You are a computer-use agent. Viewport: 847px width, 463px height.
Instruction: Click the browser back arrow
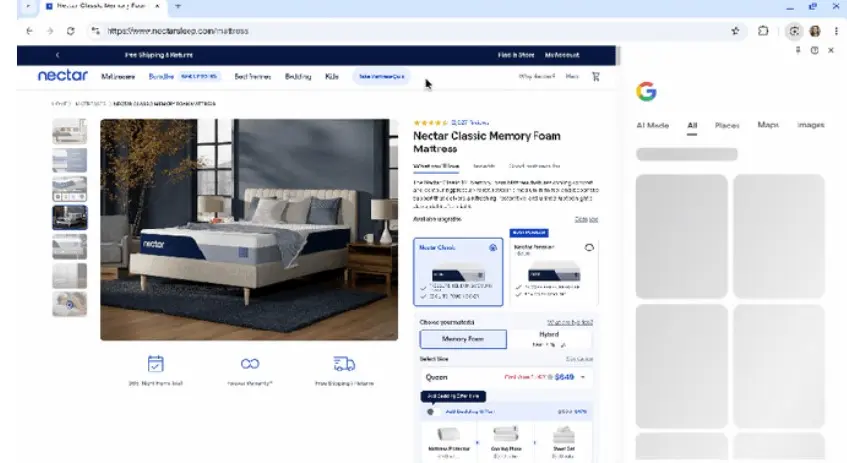29,31
